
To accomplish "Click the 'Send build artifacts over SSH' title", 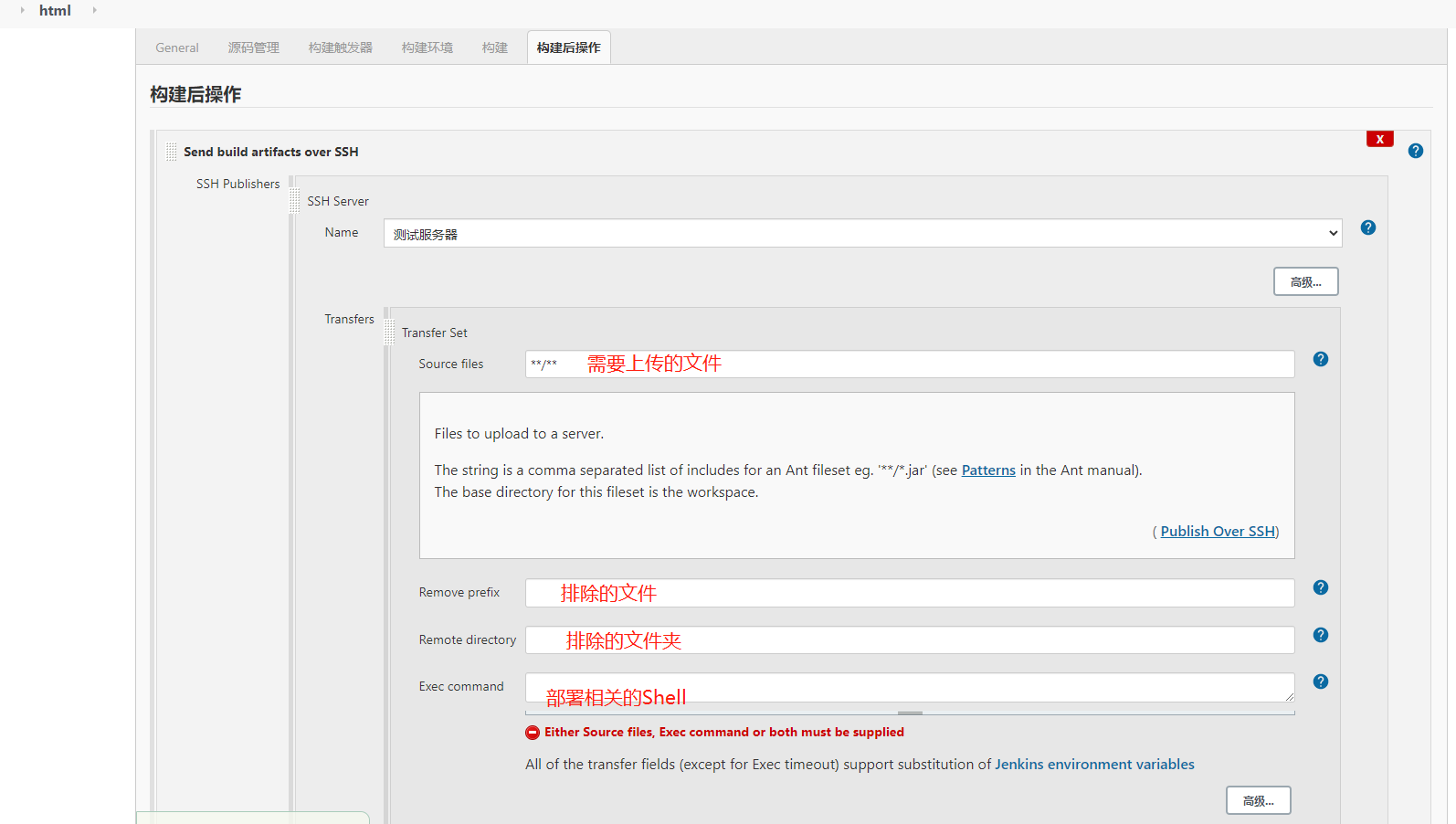I will click(x=271, y=152).
